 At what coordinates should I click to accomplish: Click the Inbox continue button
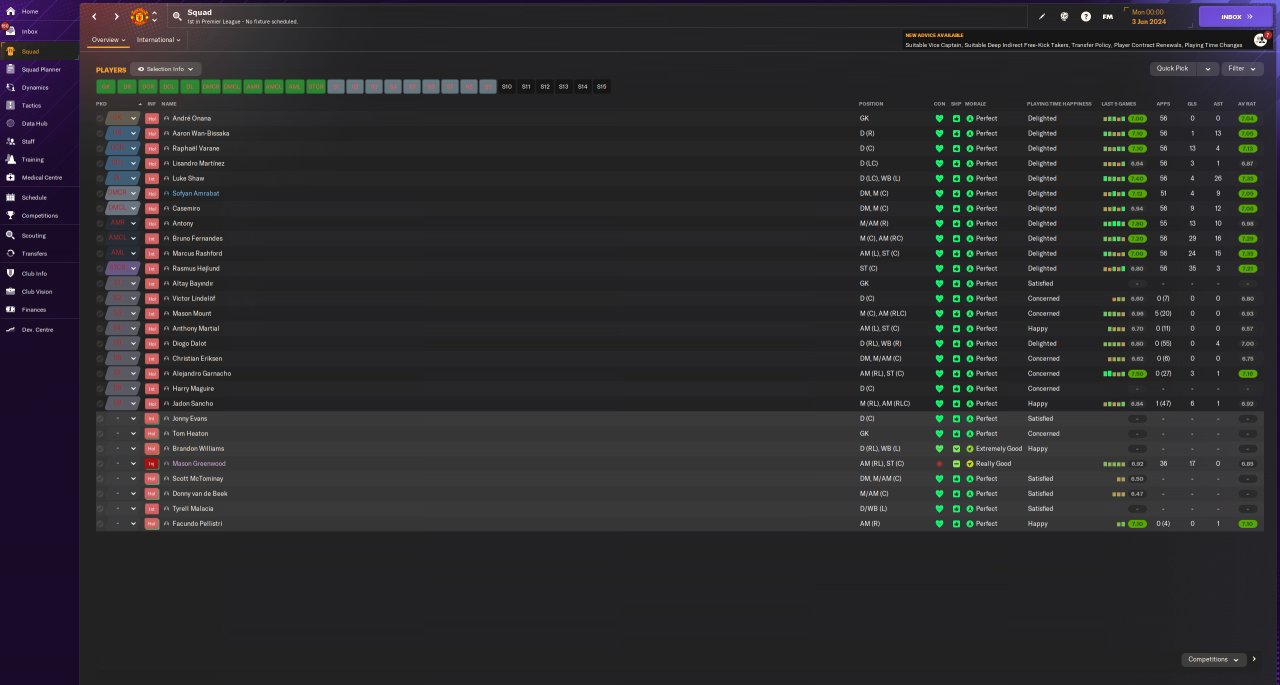[1236, 17]
